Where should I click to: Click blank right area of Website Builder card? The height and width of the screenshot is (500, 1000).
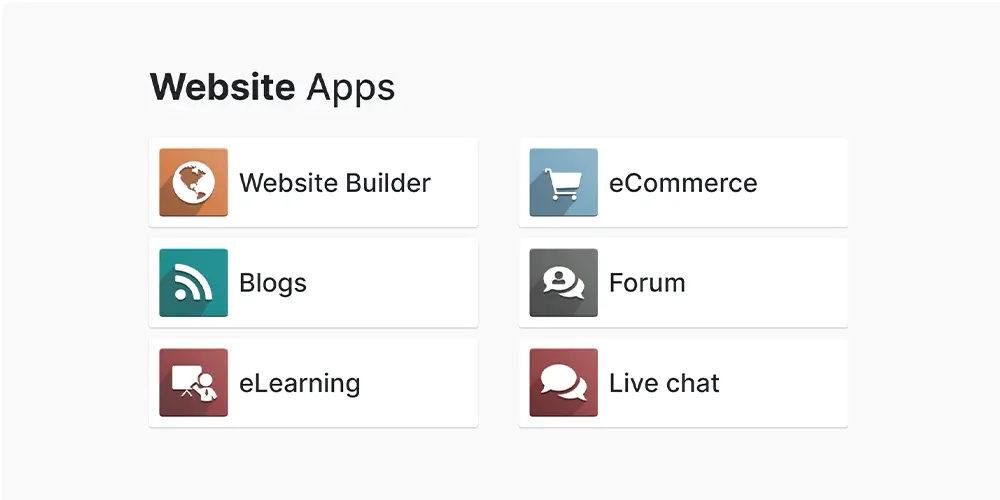coord(455,183)
